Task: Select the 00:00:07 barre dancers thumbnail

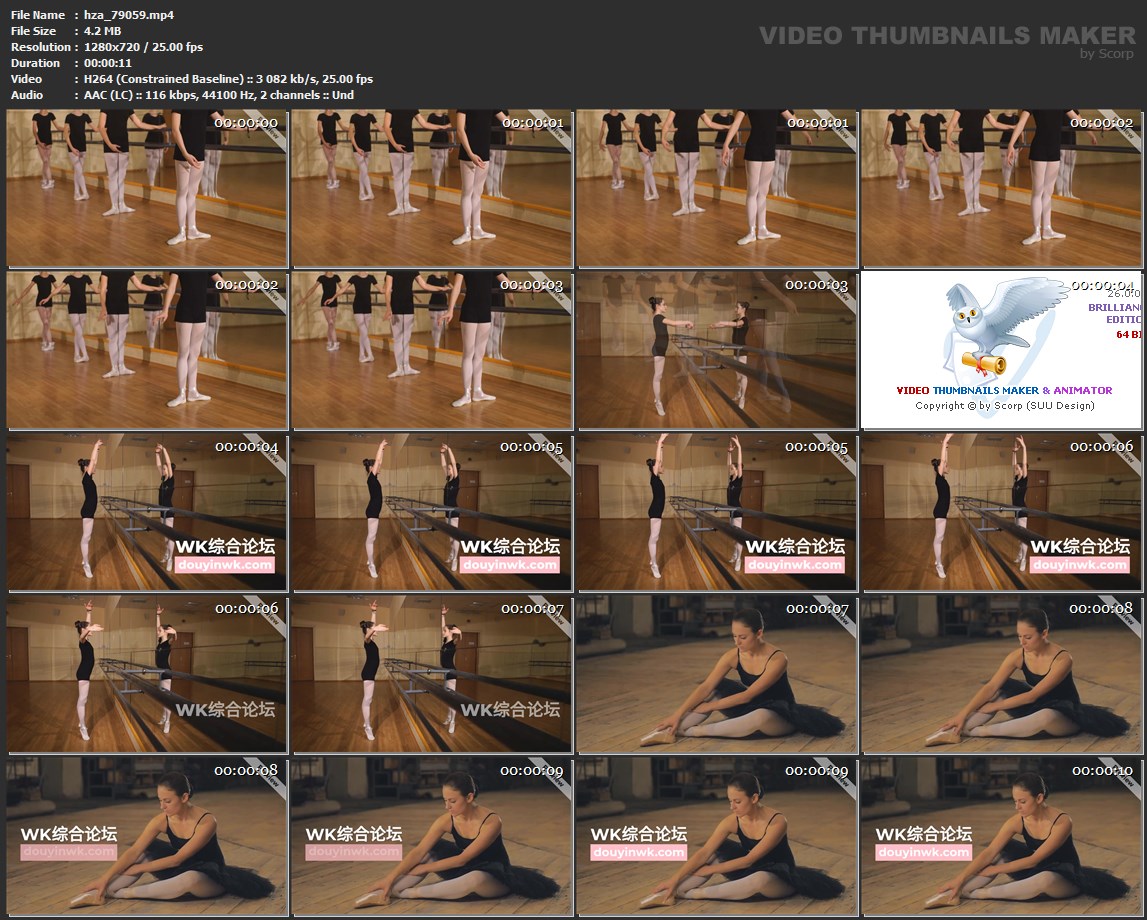Action: 431,675
